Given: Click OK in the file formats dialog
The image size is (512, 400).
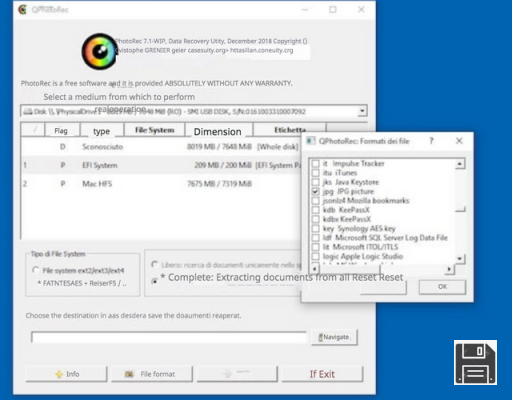Looking at the screenshot, I should 442,287.
